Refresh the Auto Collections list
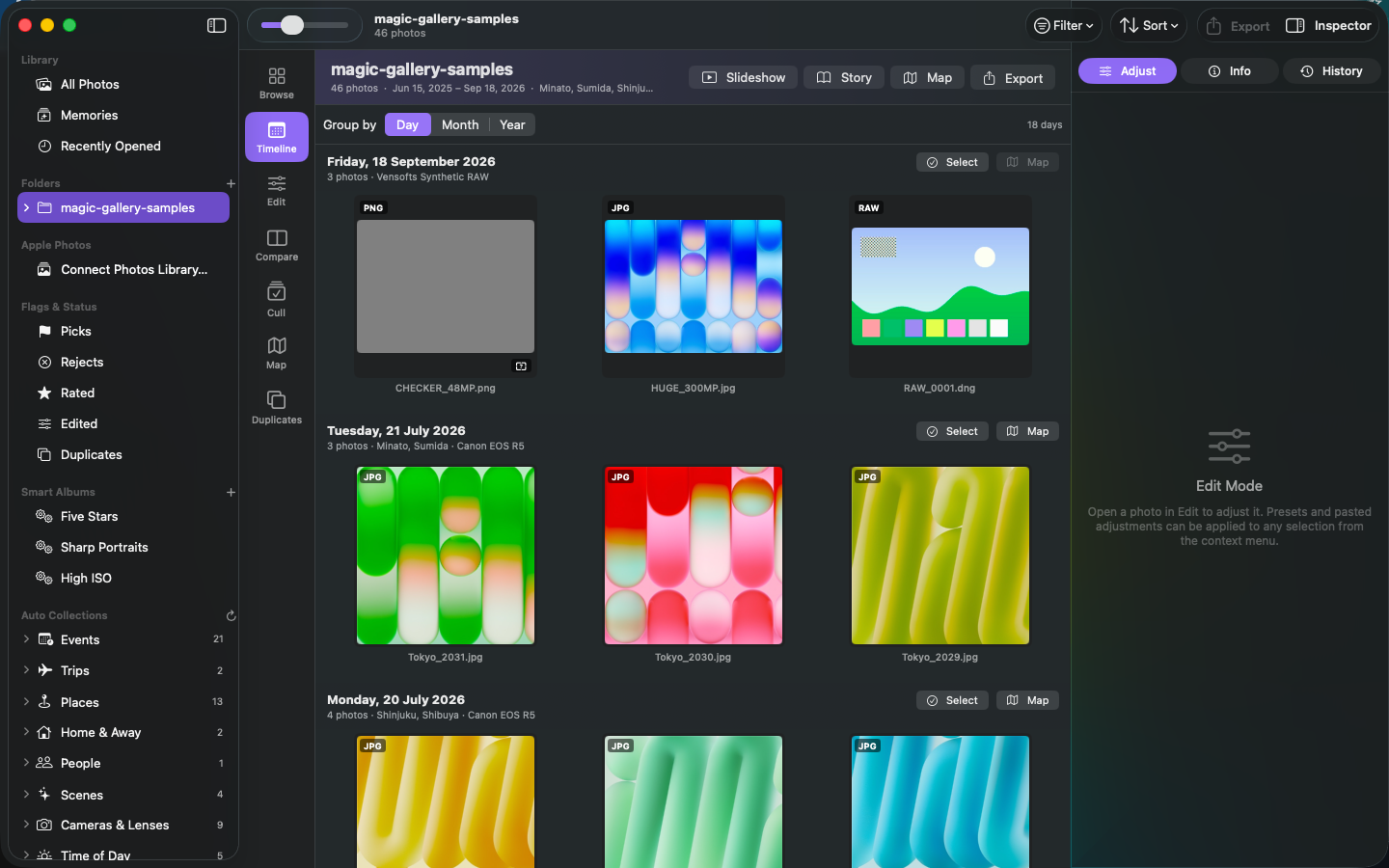The image size is (1389, 868). pos(231,615)
